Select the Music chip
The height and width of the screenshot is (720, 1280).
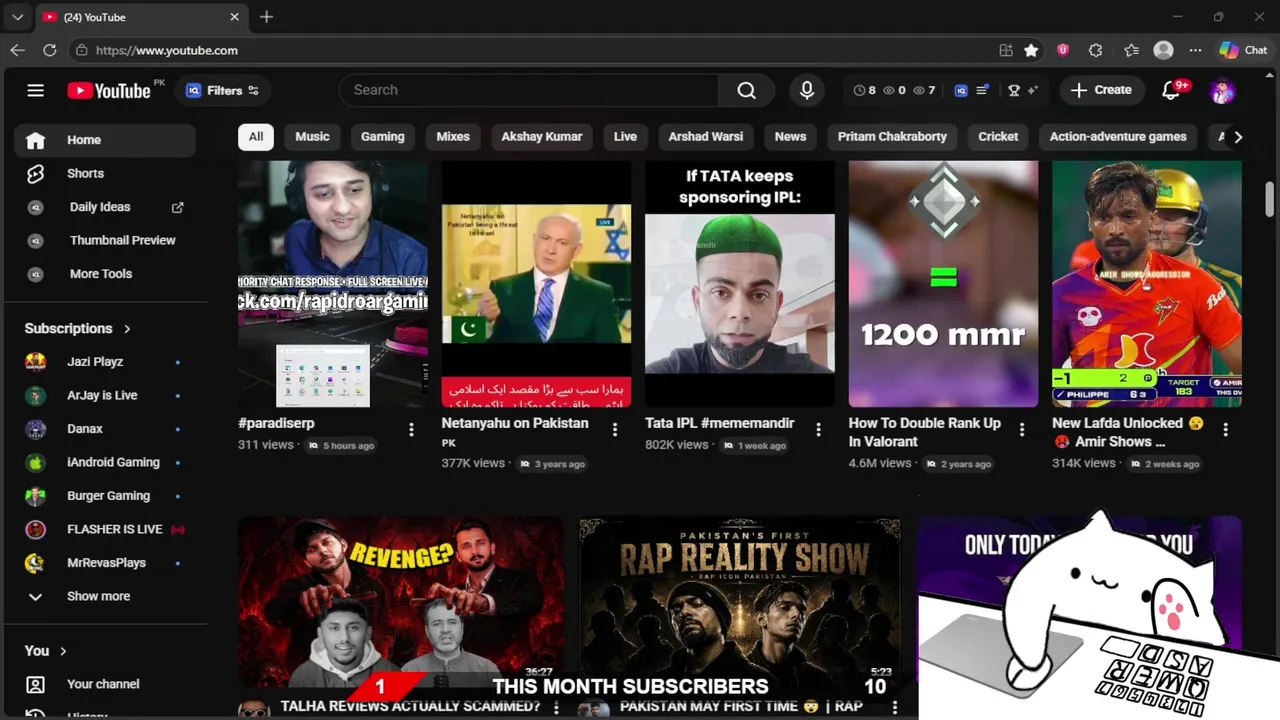[x=312, y=137]
